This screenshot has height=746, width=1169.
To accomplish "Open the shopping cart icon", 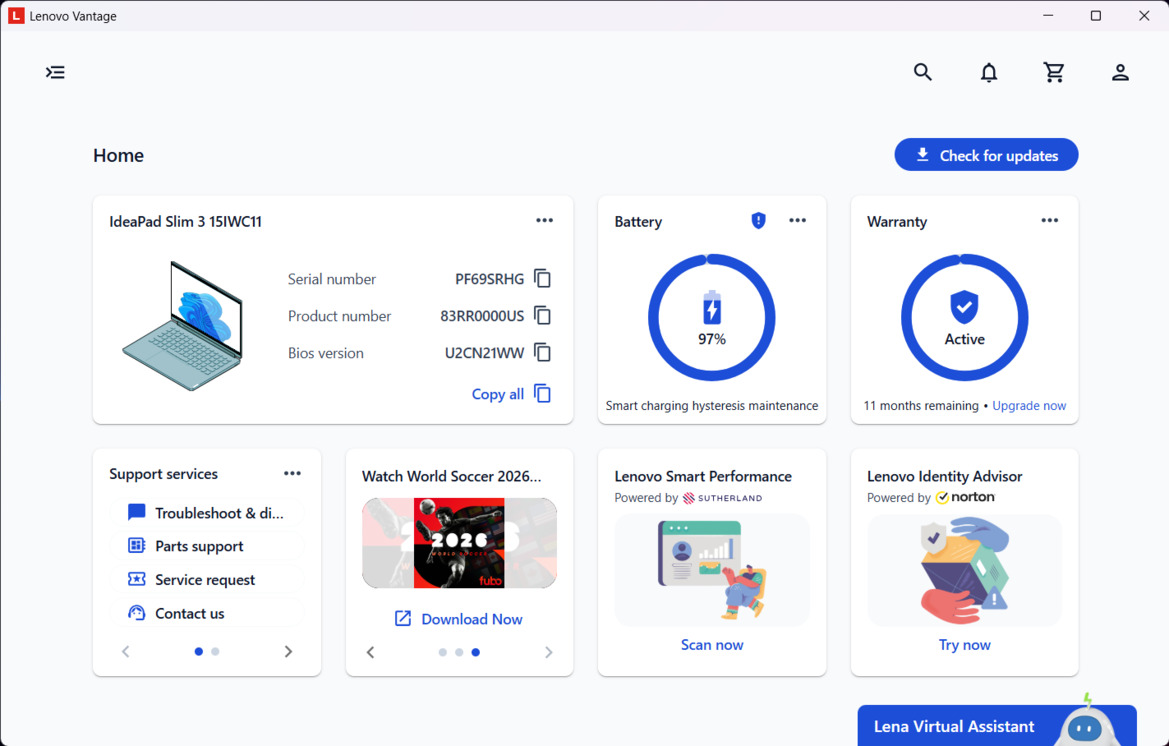I will (x=1053, y=72).
